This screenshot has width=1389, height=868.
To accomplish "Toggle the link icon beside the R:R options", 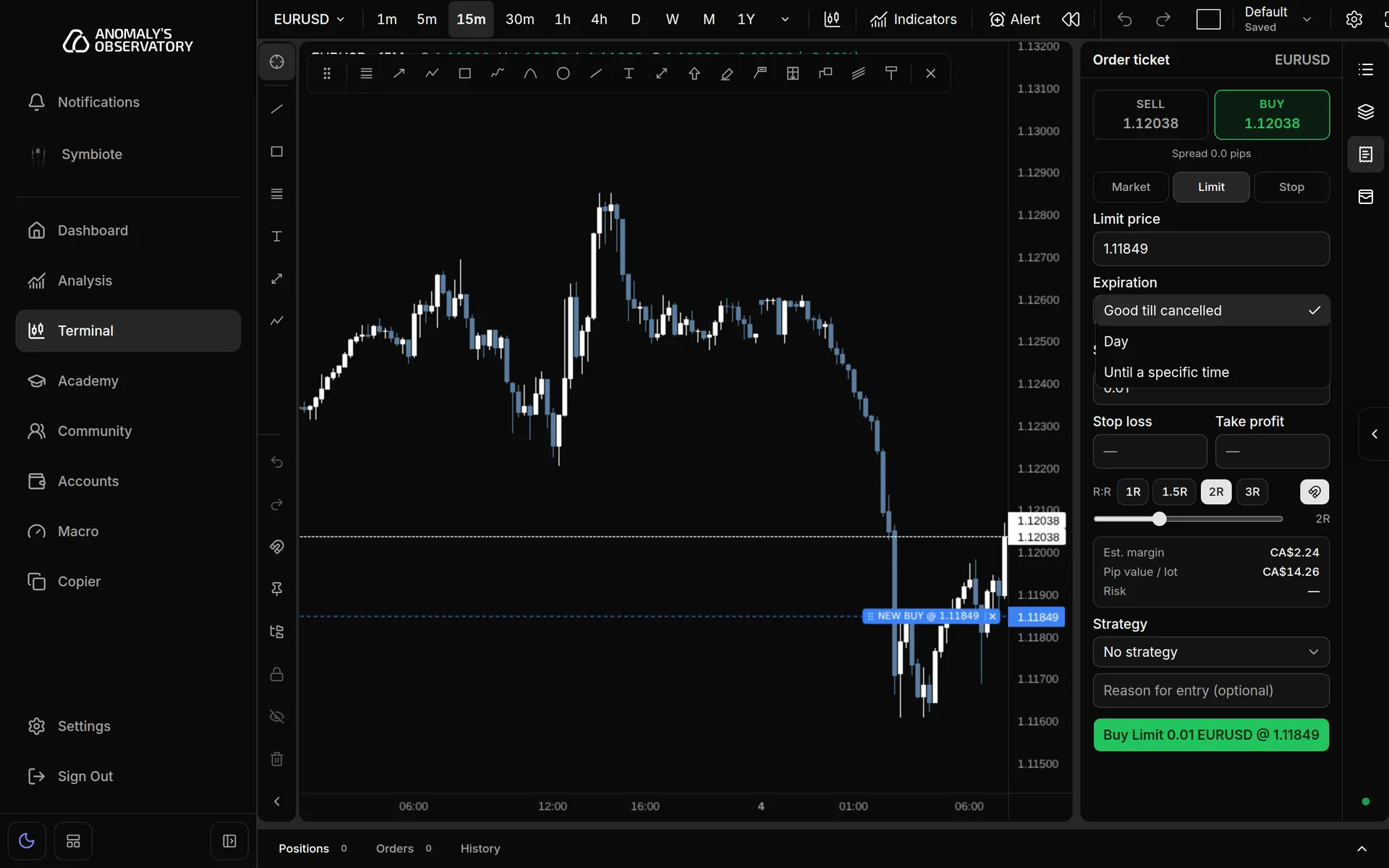I will (x=1314, y=492).
